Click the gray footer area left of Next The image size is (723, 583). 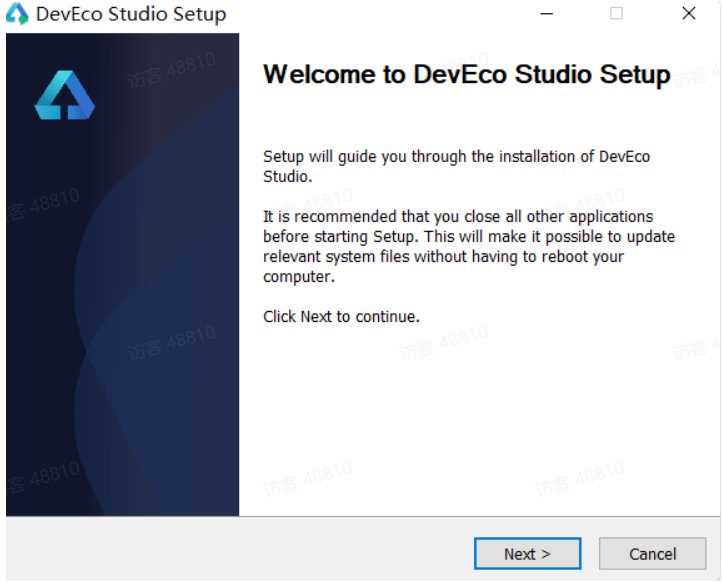pyautogui.click(x=240, y=550)
